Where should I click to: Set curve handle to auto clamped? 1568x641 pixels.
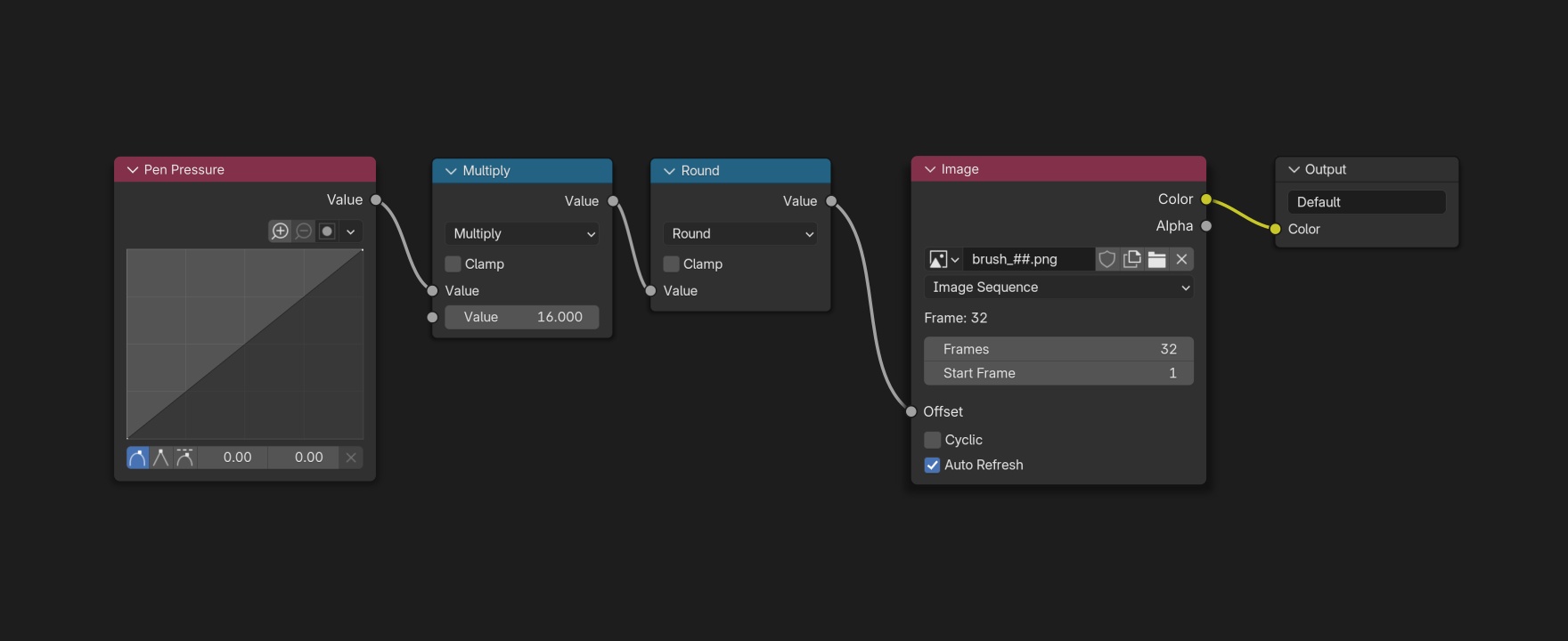pyautogui.click(x=184, y=458)
